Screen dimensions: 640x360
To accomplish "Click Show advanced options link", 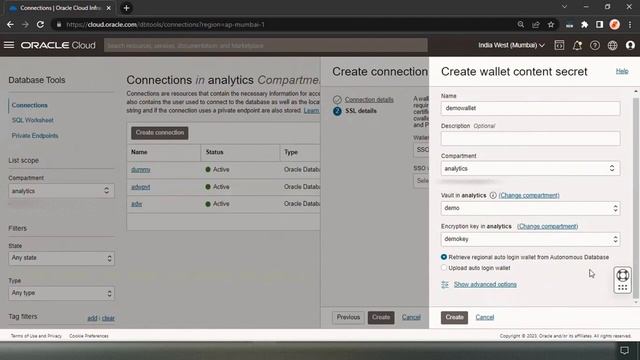I will click(485, 284).
